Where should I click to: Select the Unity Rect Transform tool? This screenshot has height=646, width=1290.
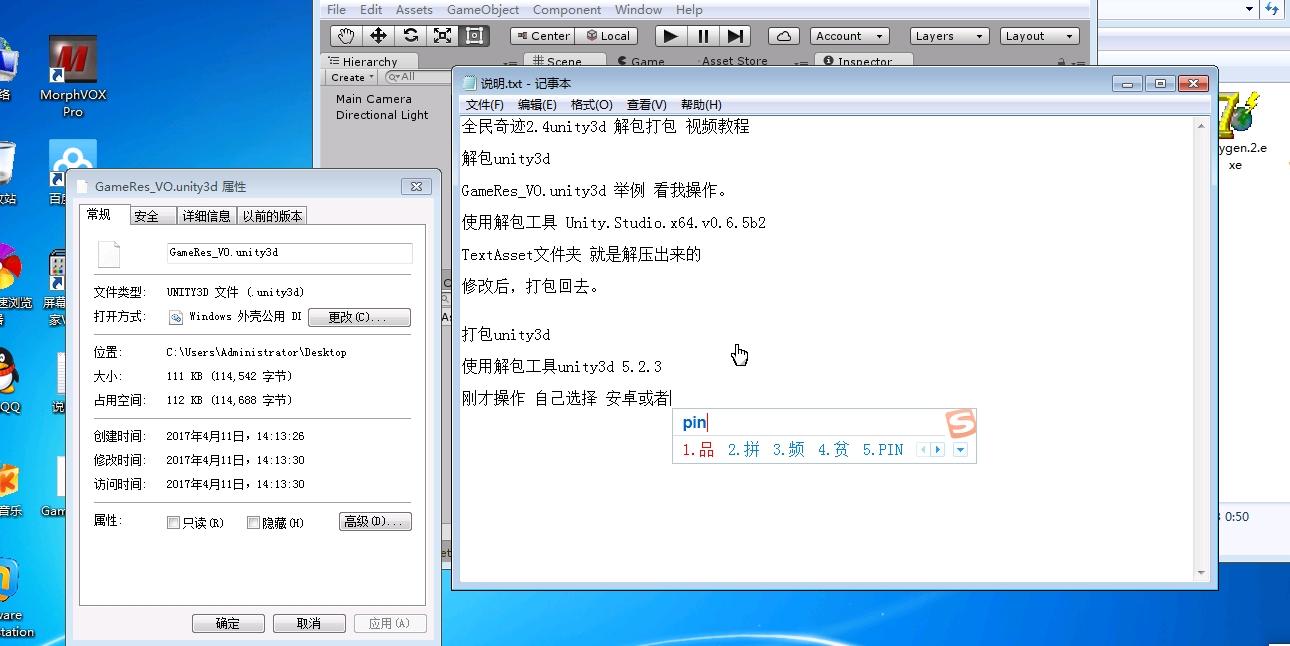pos(474,36)
